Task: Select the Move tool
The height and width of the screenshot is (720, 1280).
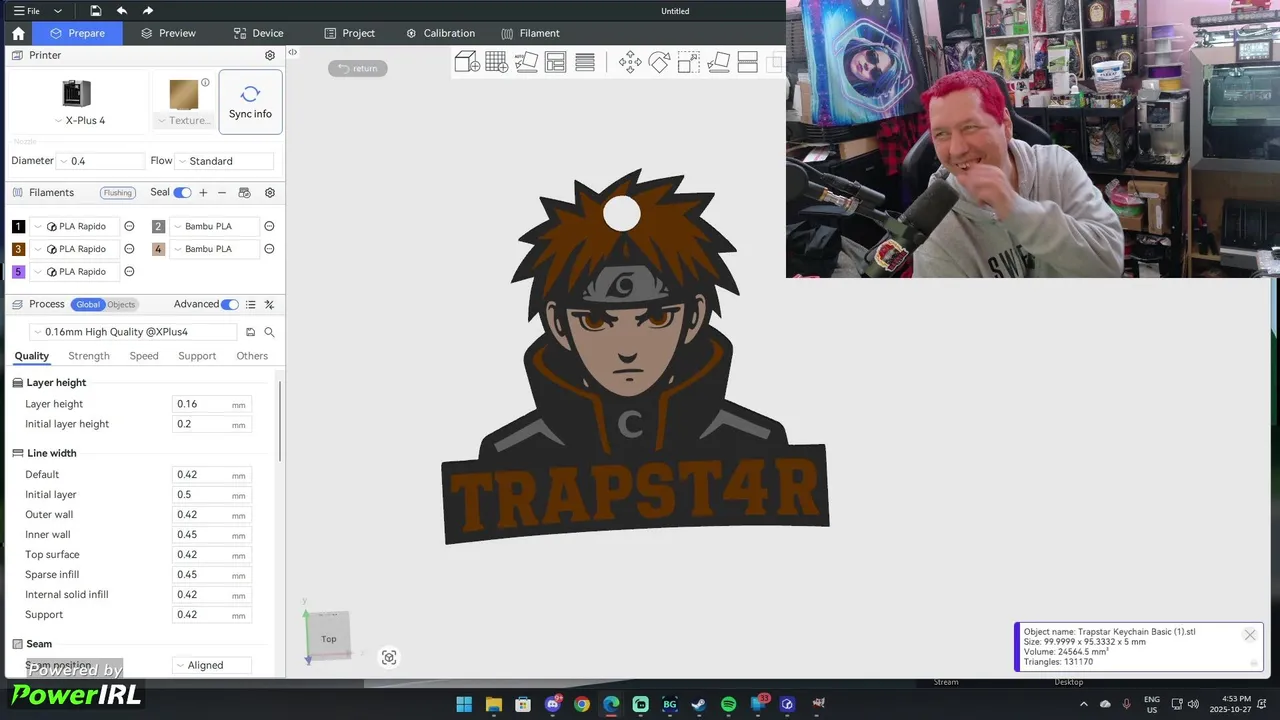Action: (x=630, y=62)
